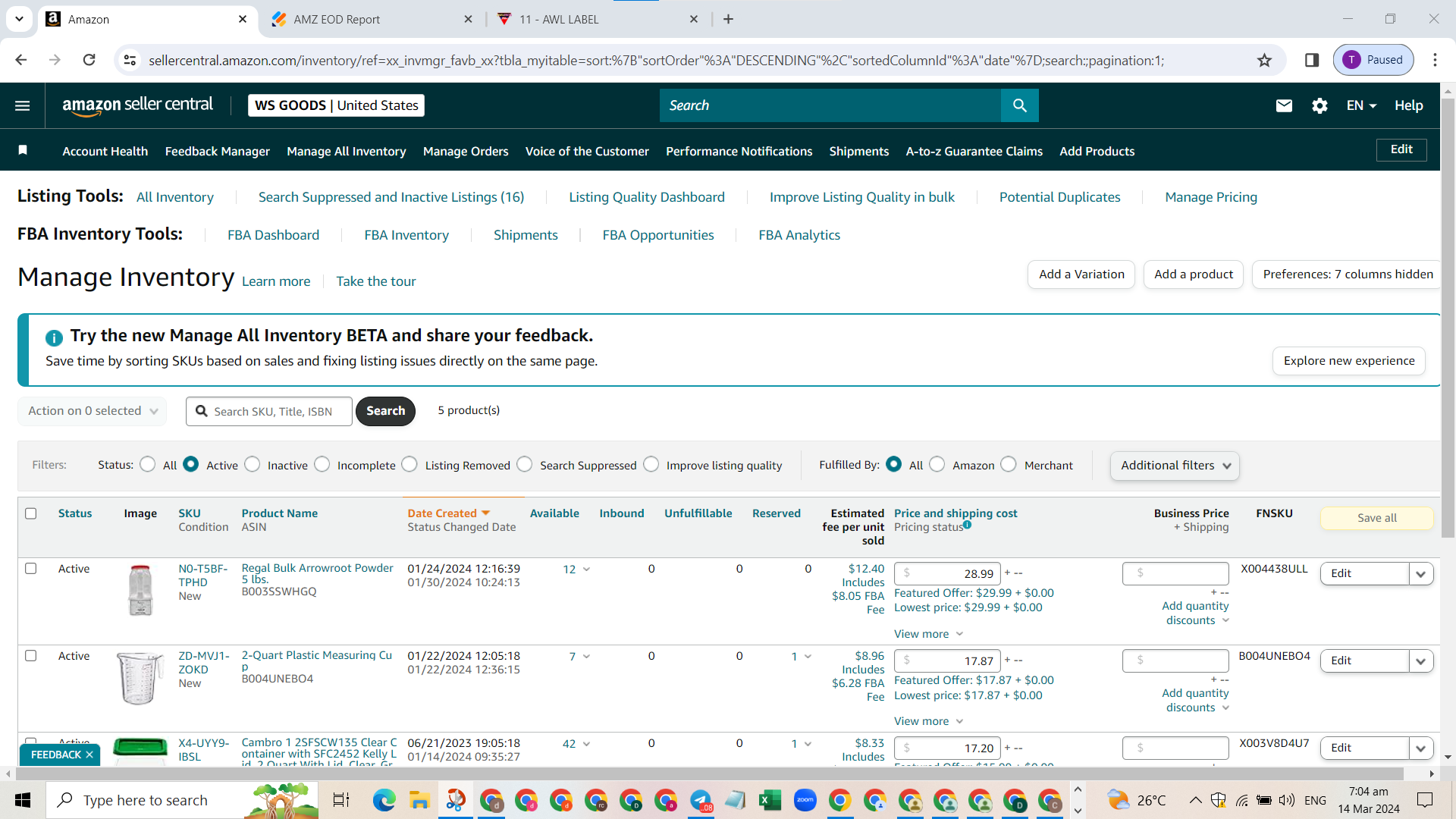Expand the Available 12 quantity chevron
The image size is (1456, 819).
tap(586, 570)
